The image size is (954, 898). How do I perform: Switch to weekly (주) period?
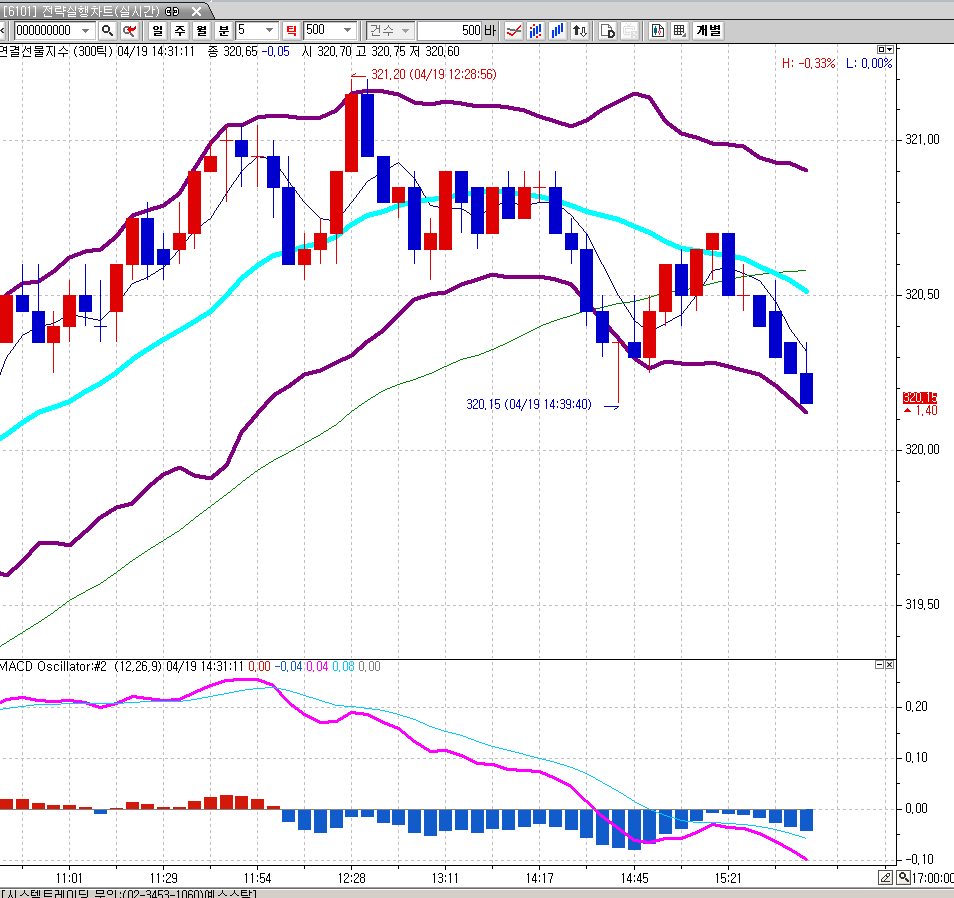179,30
